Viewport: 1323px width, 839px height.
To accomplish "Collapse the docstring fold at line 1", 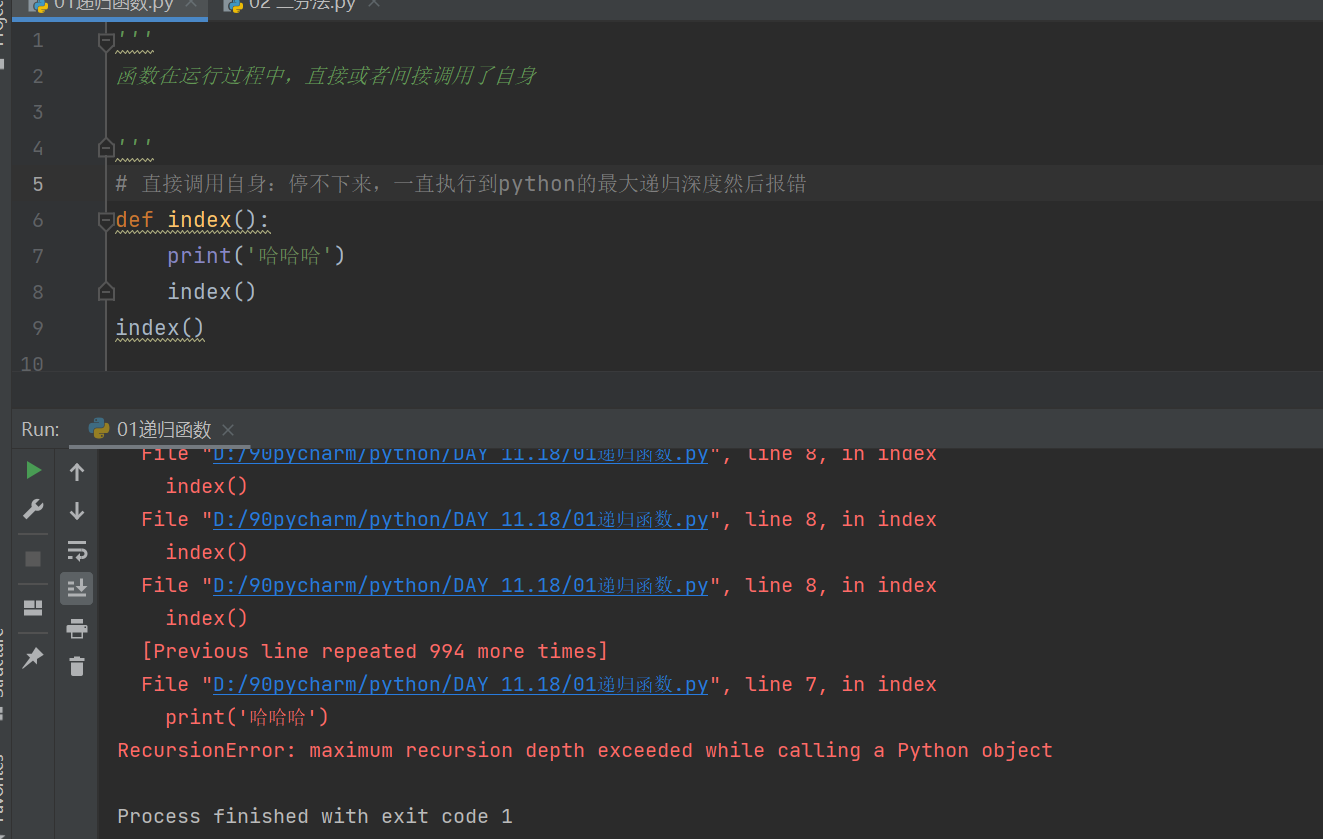I will tap(106, 41).
